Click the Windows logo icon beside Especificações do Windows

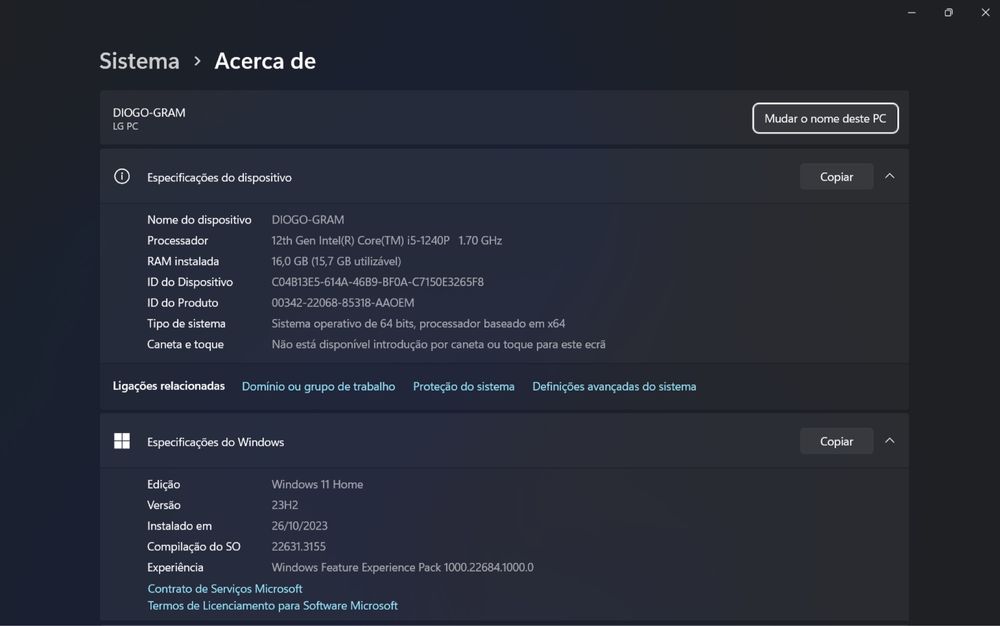coord(122,441)
